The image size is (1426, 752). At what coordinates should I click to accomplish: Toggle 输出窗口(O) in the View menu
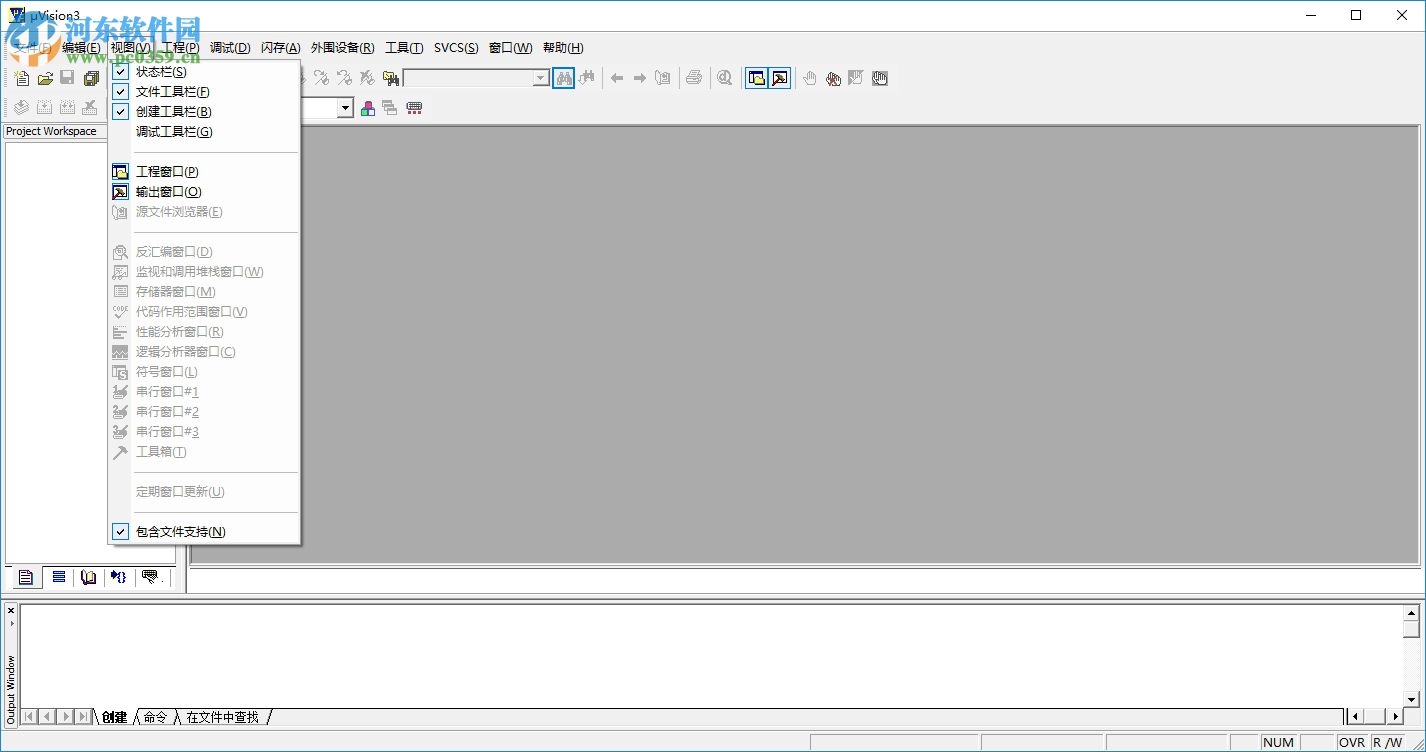(x=204, y=192)
